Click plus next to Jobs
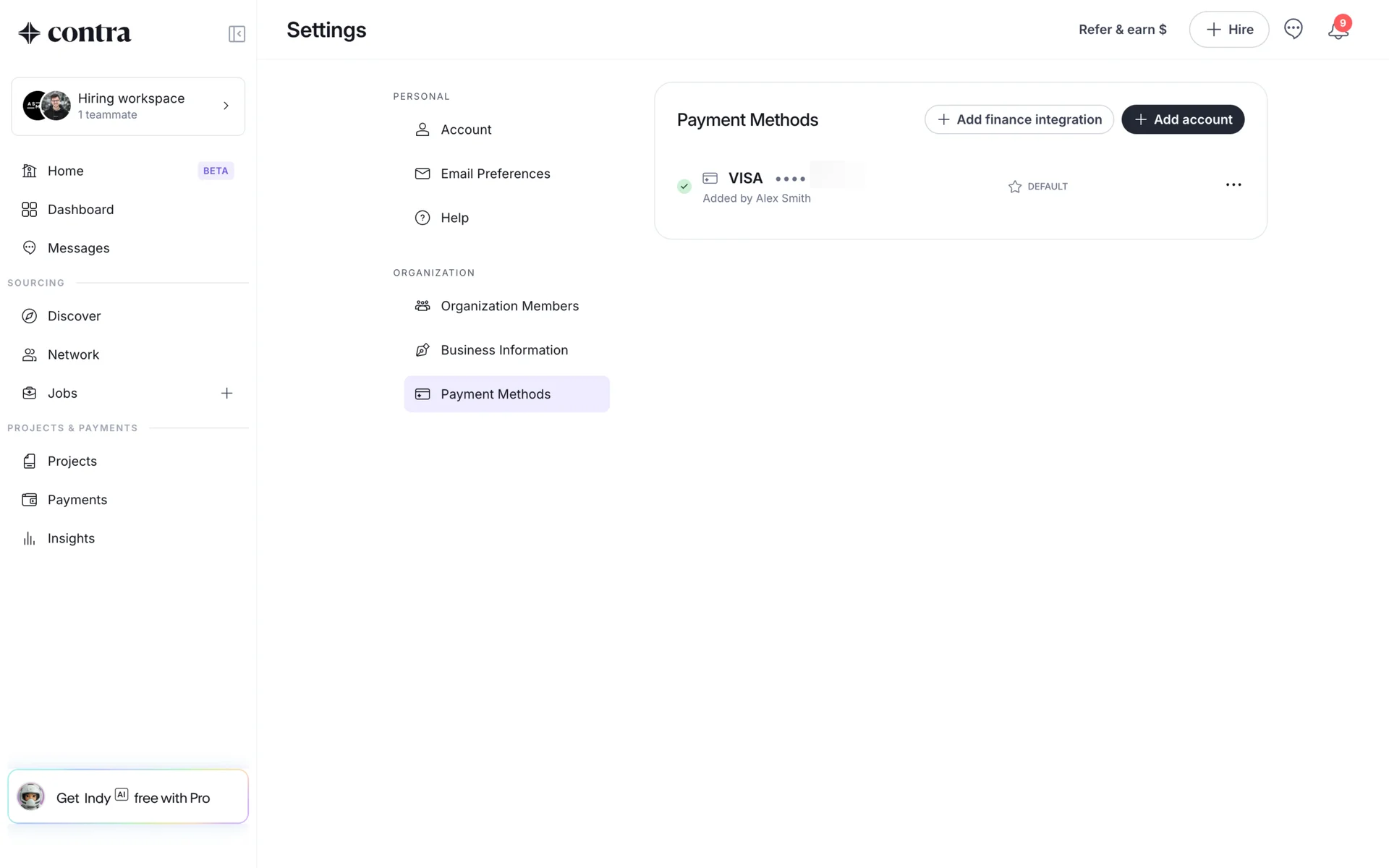This screenshot has height=868, width=1389. click(226, 393)
